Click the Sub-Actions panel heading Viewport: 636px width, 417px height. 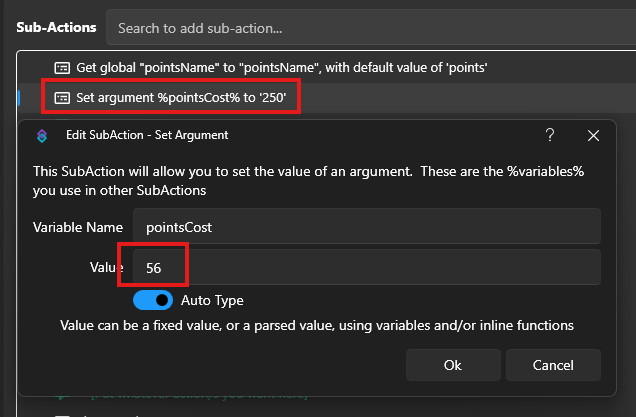coord(56,28)
